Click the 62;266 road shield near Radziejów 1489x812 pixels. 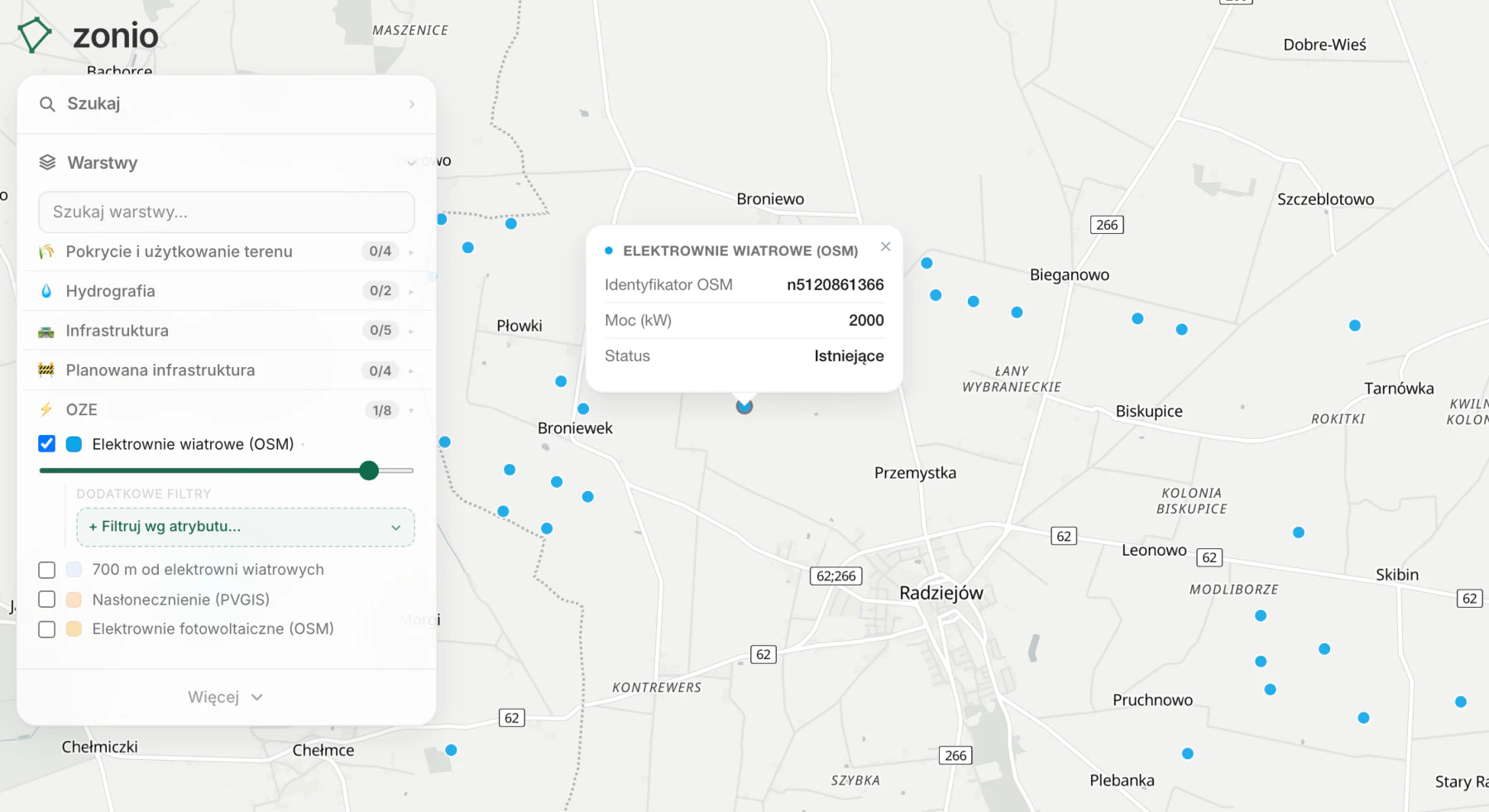(835, 576)
